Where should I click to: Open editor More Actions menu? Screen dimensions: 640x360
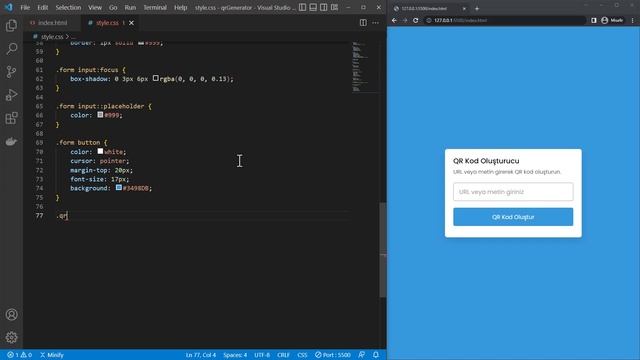[375, 23]
